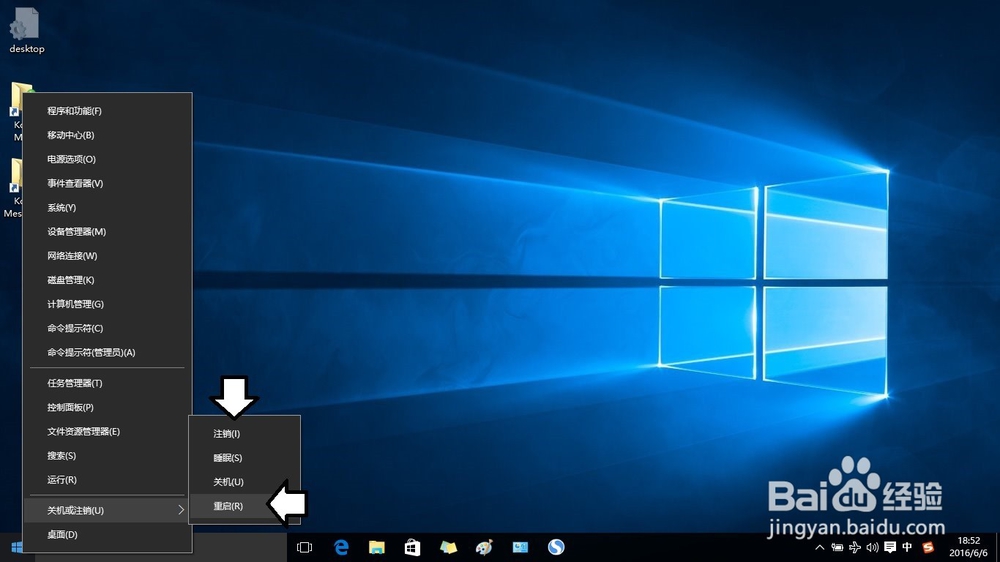Open 电源选项(O)
The image size is (1000, 562).
(x=107, y=159)
